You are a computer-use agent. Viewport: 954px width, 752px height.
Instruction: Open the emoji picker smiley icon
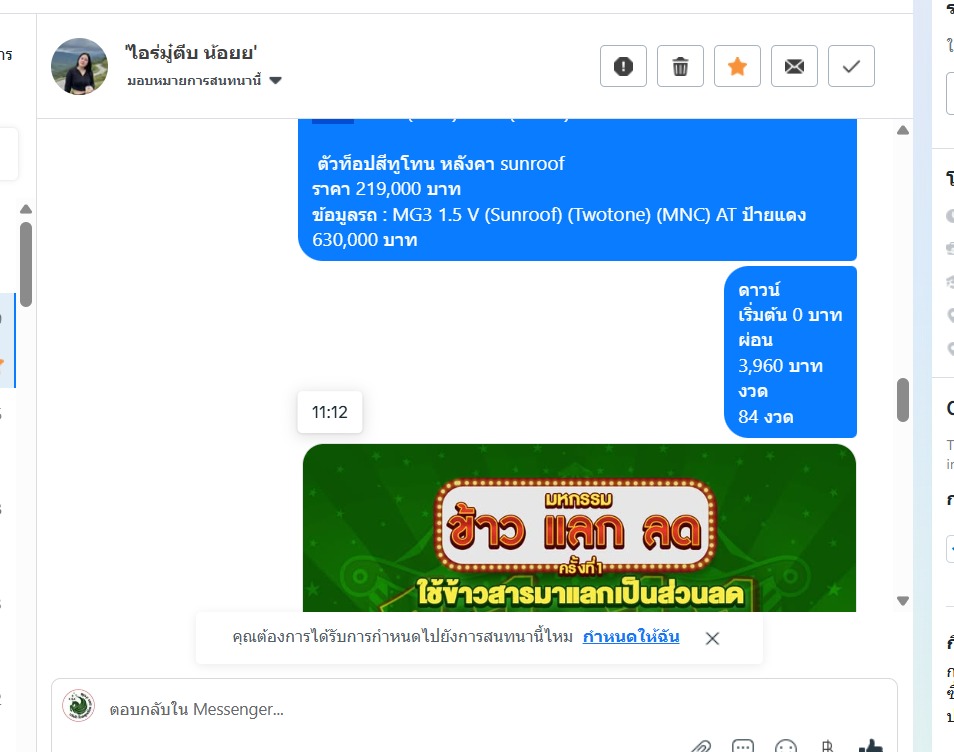(x=785, y=746)
